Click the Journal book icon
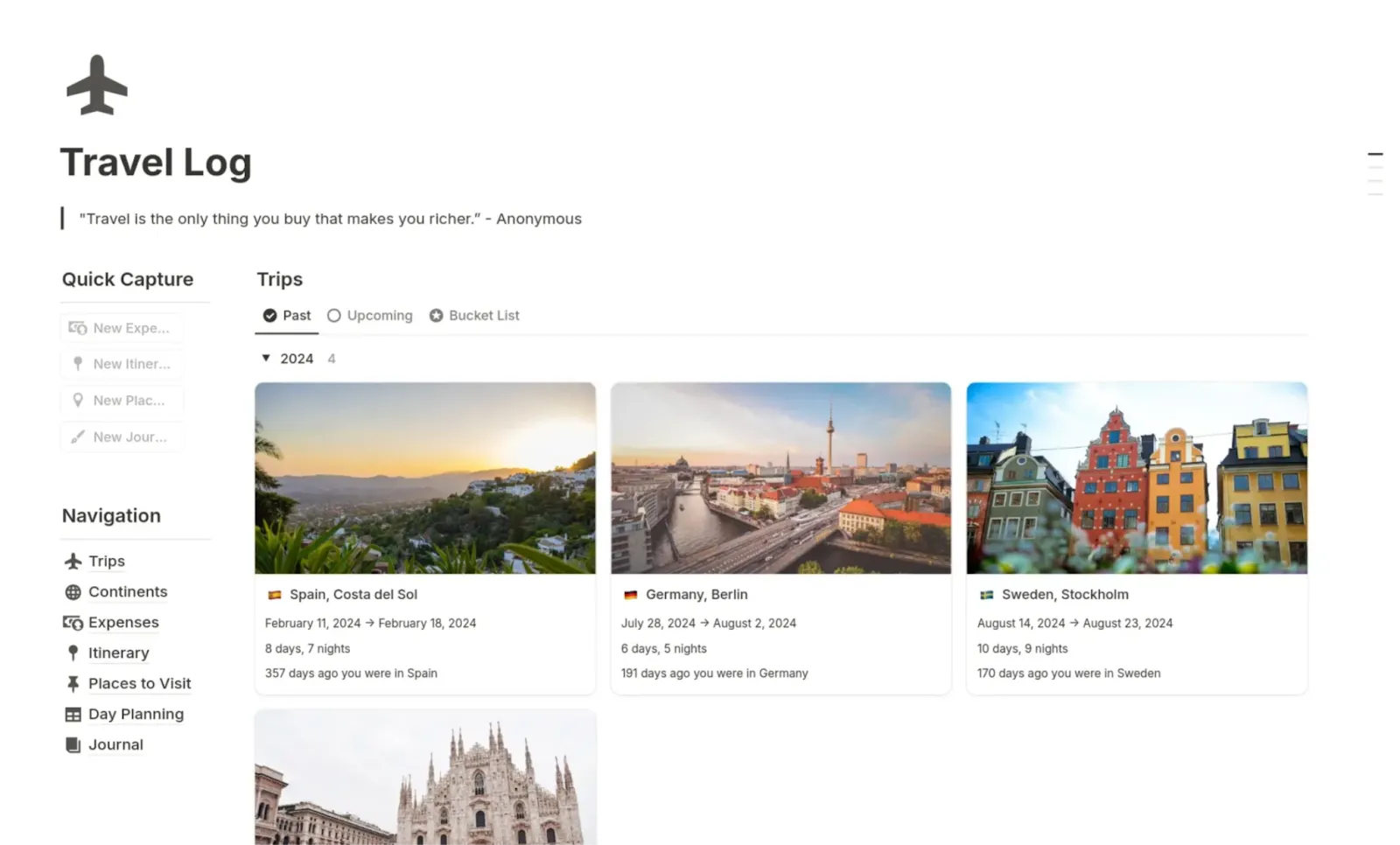The height and width of the screenshot is (845, 1400). pyautogui.click(x=73, y=745)
